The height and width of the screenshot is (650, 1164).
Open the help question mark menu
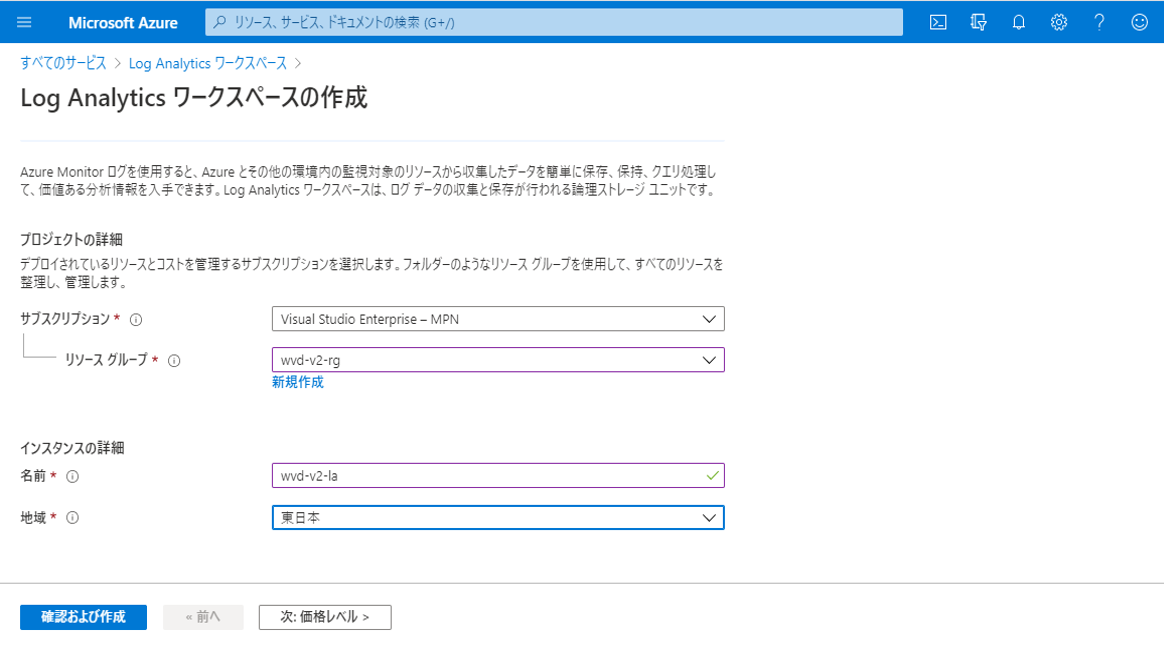(1098, 21)
